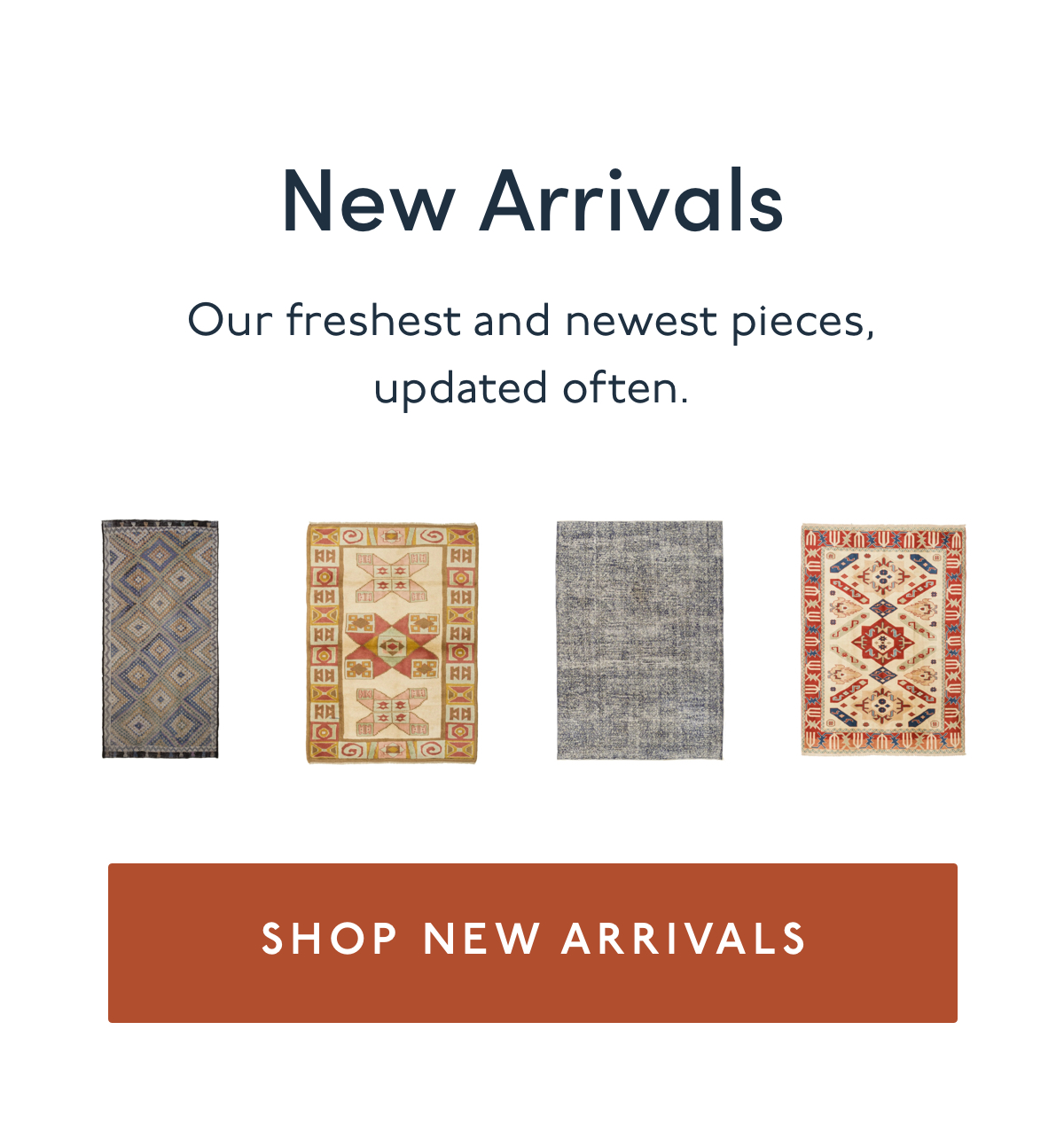Screen dimensions: 1064x1147
Task: Open the red-bordered ivory geometric rug
Action: 883,639
